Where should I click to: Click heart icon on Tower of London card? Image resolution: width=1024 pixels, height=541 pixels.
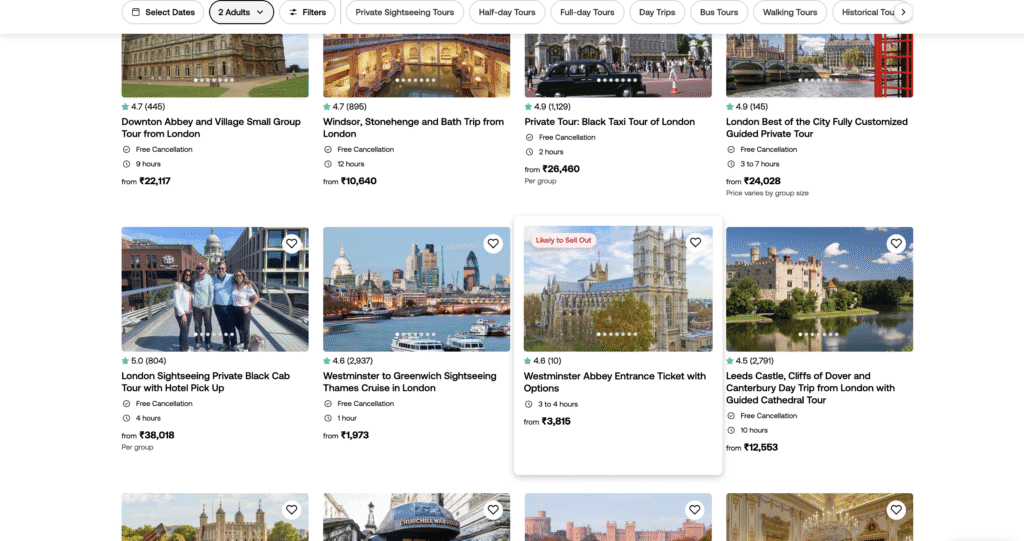(291, 509)
